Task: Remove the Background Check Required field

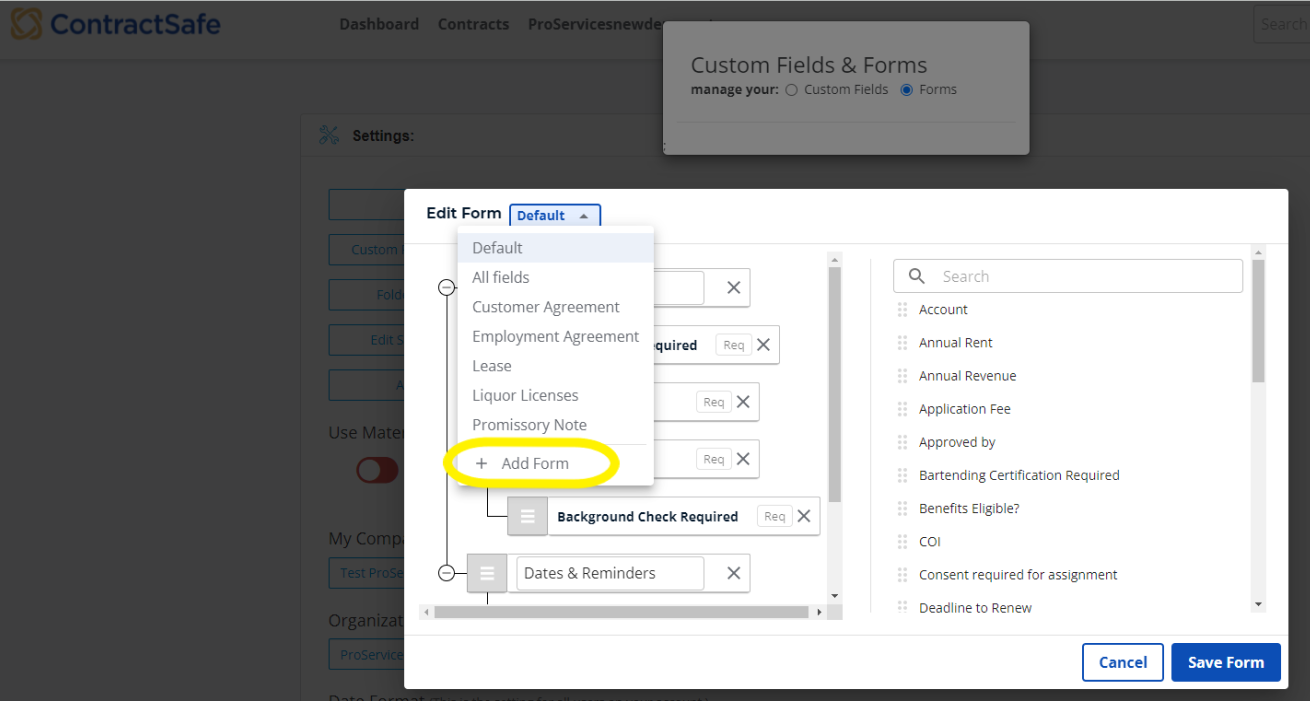Action: click(803, 516)
